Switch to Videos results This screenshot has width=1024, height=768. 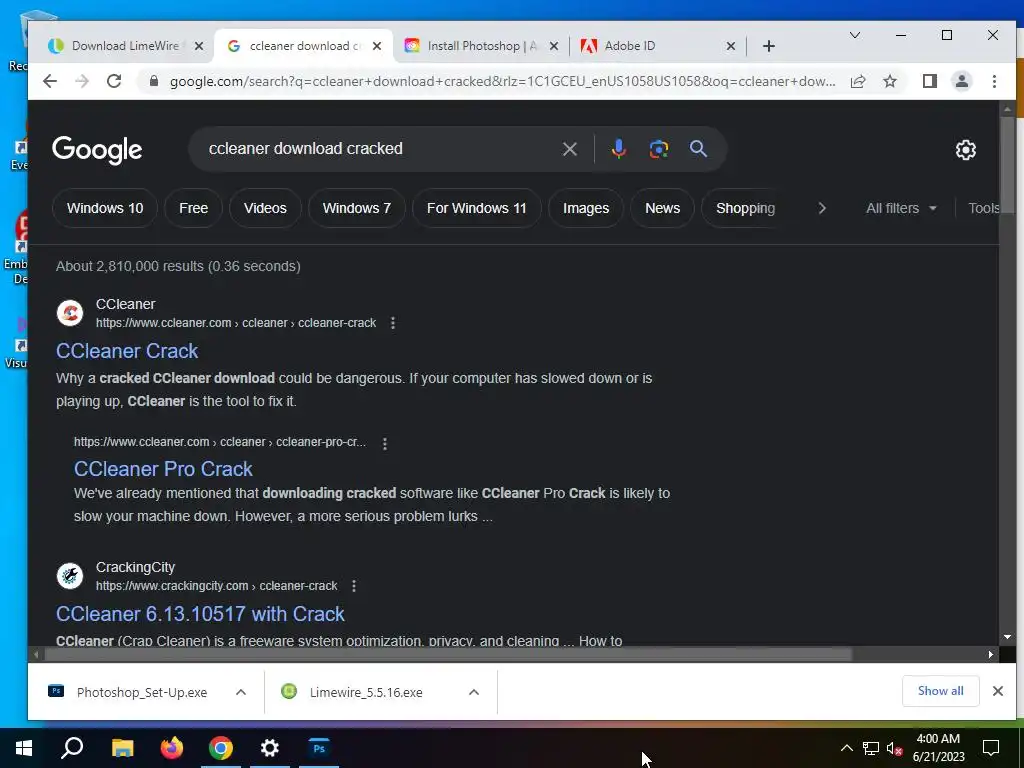[x=265, y=208]
